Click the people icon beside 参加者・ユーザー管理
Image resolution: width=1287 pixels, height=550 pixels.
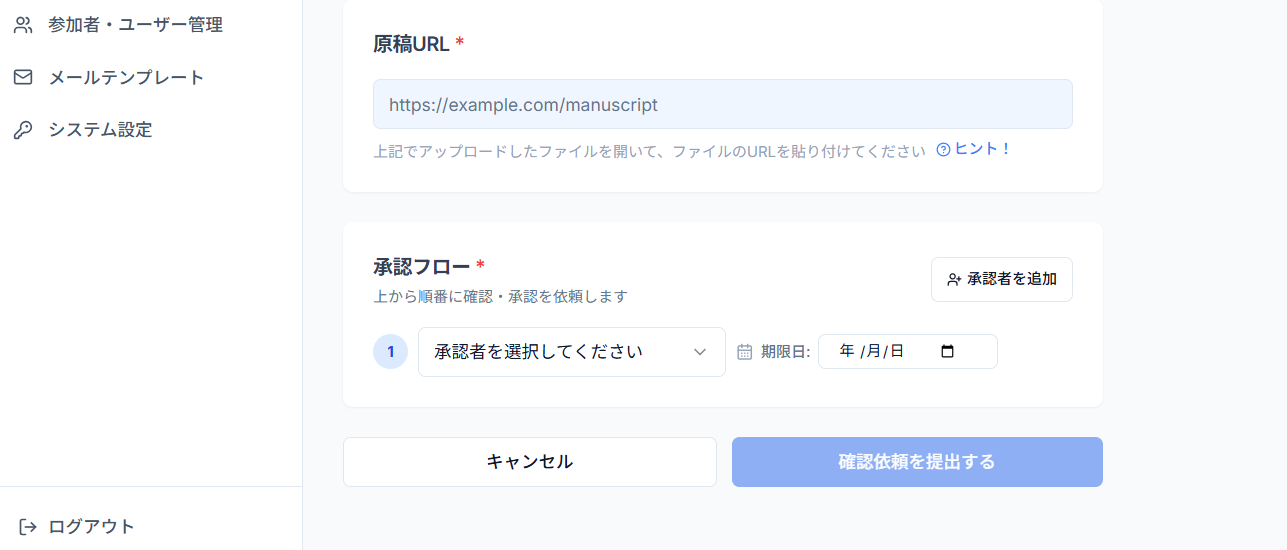tap(23, 25)
